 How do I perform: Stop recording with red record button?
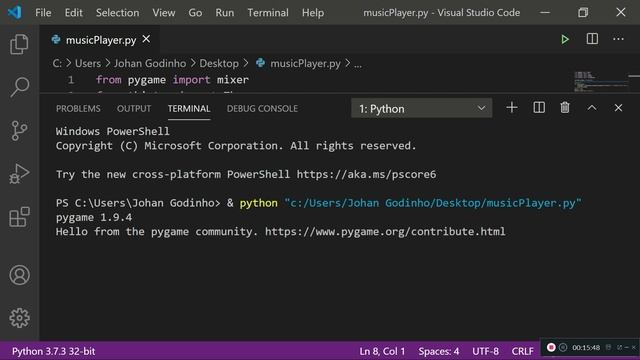pyautogui.click(x=551, y=347)
